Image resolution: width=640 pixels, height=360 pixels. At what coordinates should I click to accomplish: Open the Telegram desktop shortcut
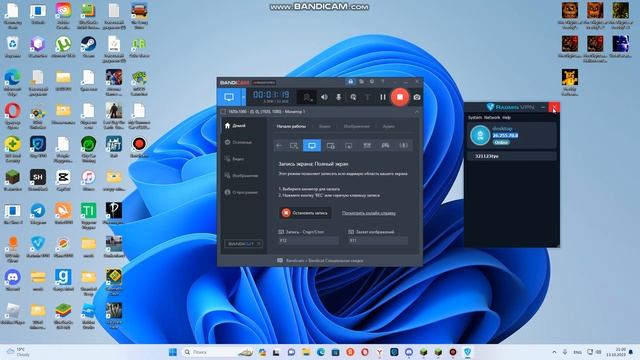(38, 214)
